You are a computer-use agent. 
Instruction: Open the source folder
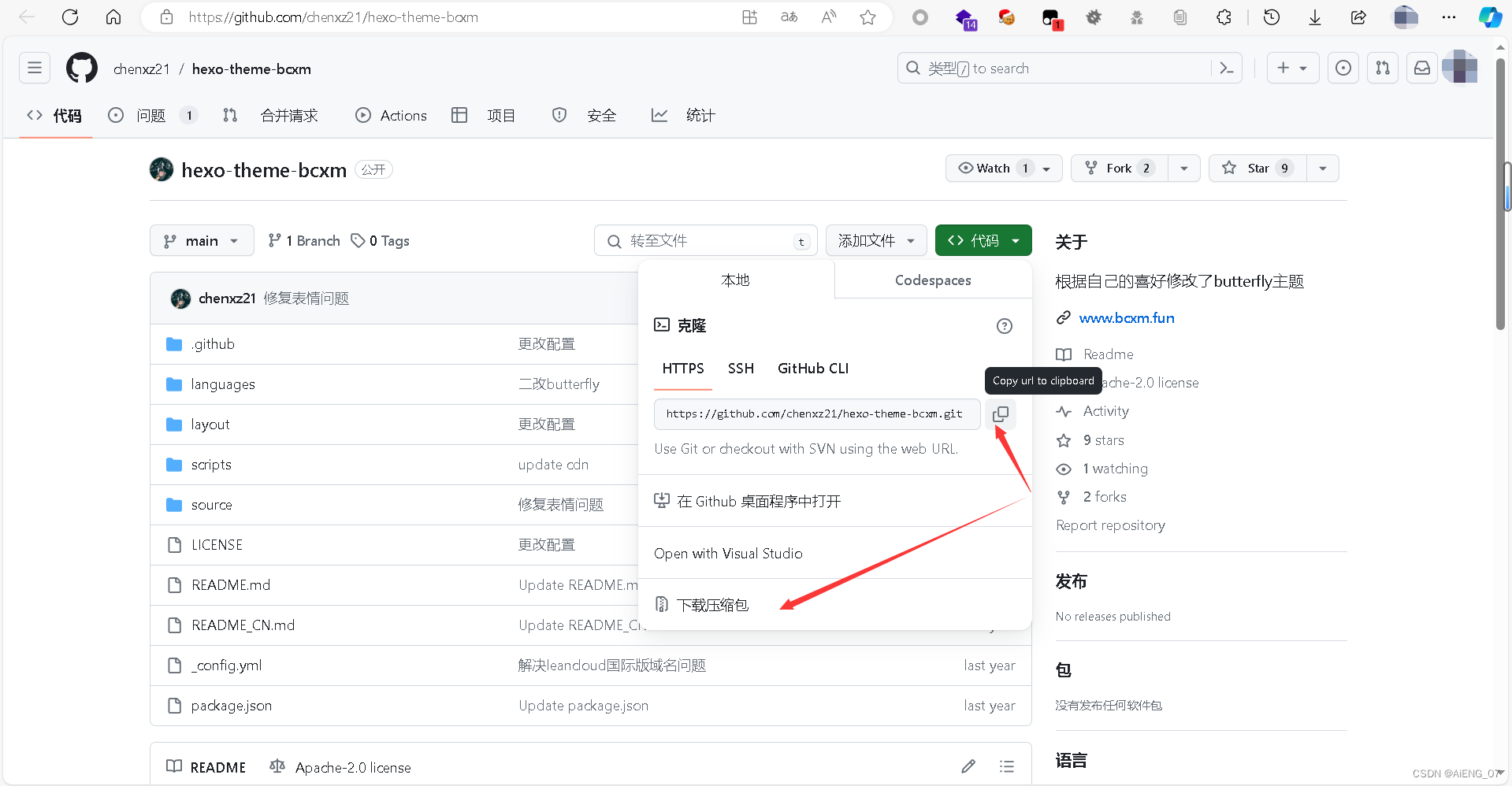(x=211, y=505)
